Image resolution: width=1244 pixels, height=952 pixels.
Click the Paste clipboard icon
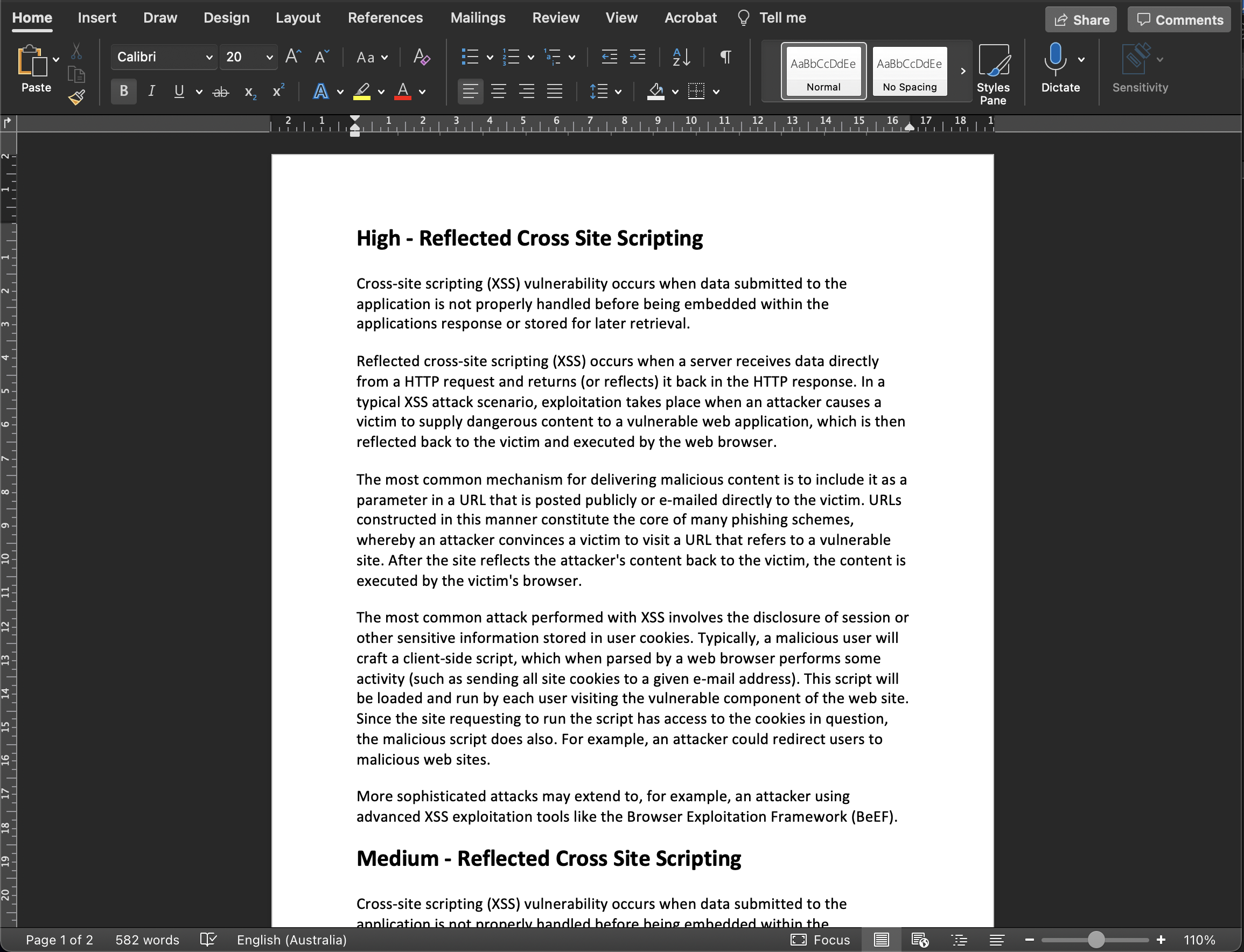tap(32, 61)
